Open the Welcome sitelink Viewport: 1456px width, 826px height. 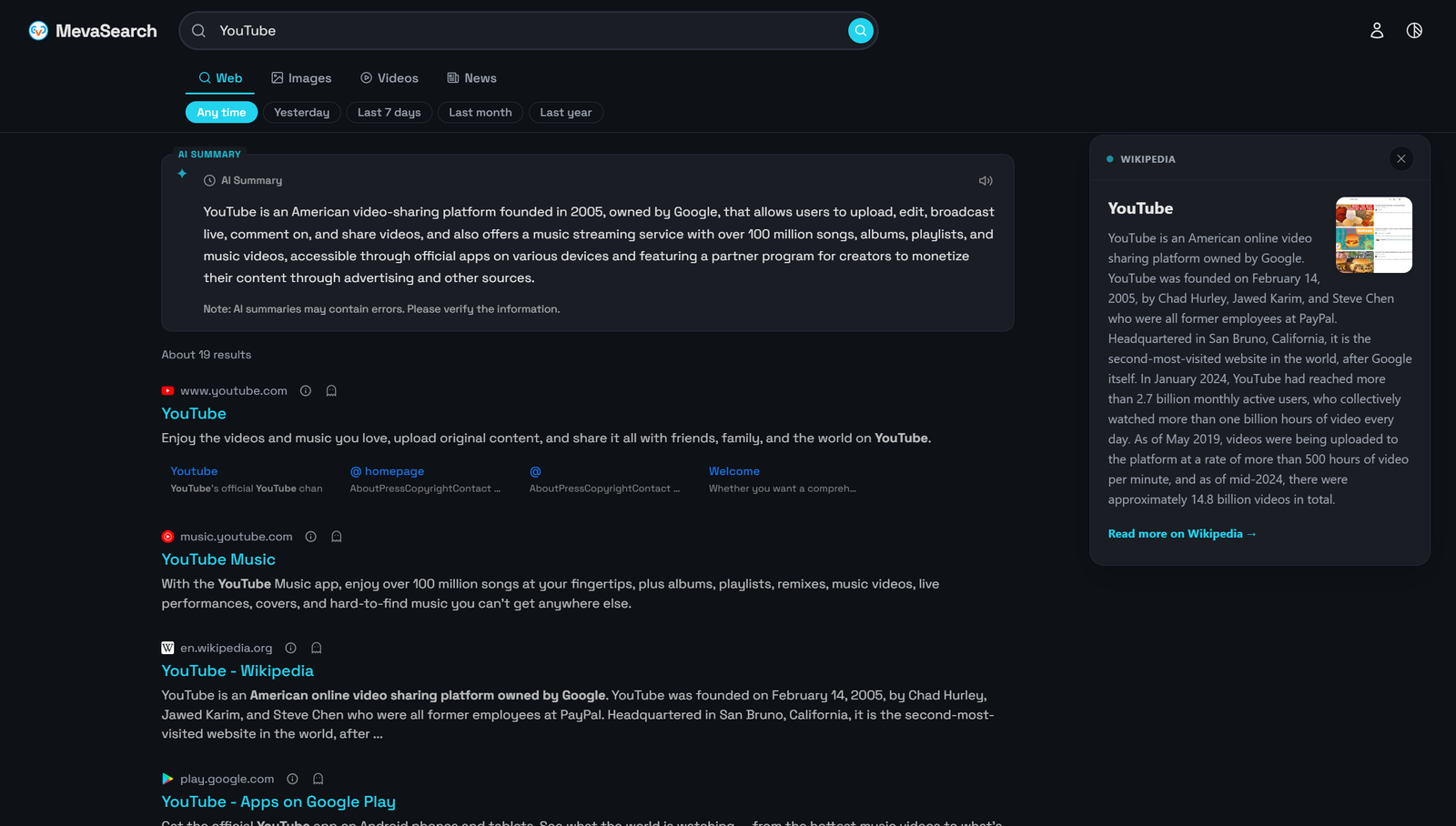pyautogui.click(x=734, y=471)
